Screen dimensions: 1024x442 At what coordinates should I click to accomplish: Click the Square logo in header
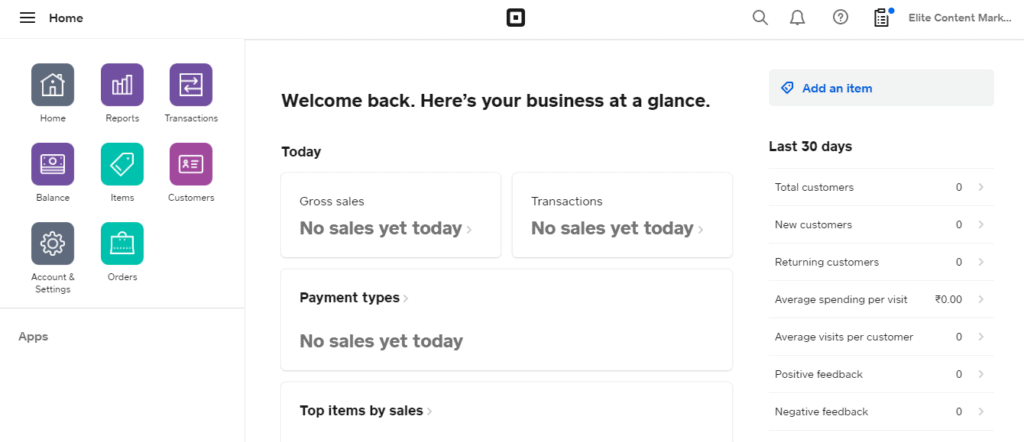[516, 18]
